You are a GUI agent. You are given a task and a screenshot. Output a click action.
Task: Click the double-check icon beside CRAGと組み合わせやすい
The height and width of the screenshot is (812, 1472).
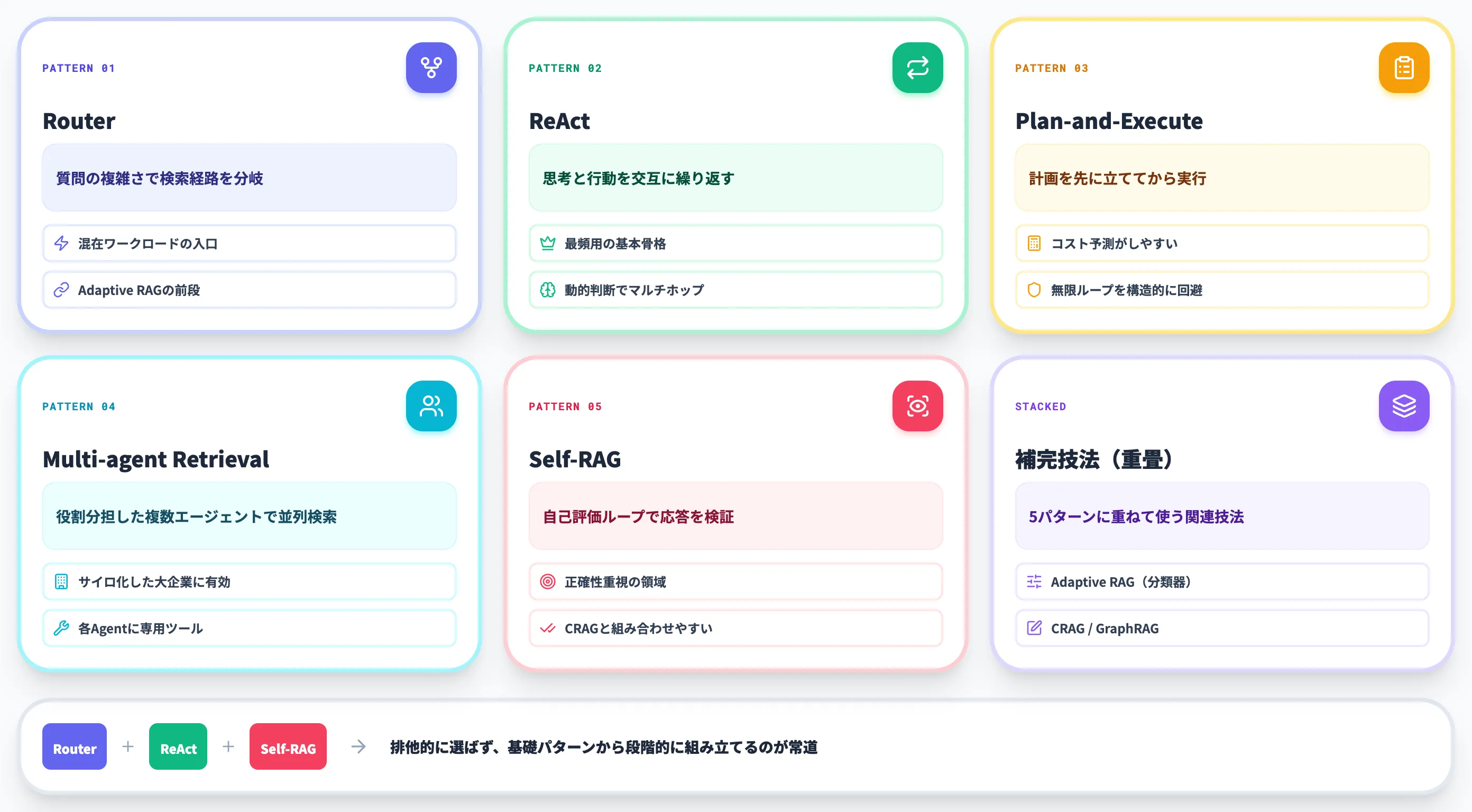tap(547, 628)
